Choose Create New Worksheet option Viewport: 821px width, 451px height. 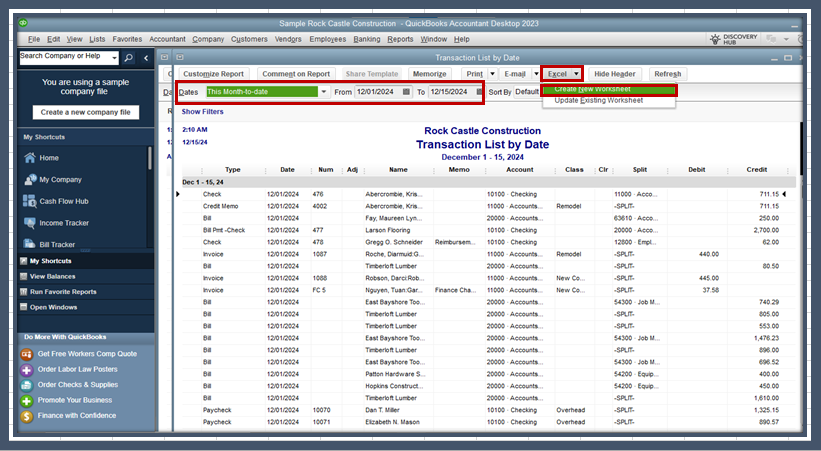tap(608, 90)
